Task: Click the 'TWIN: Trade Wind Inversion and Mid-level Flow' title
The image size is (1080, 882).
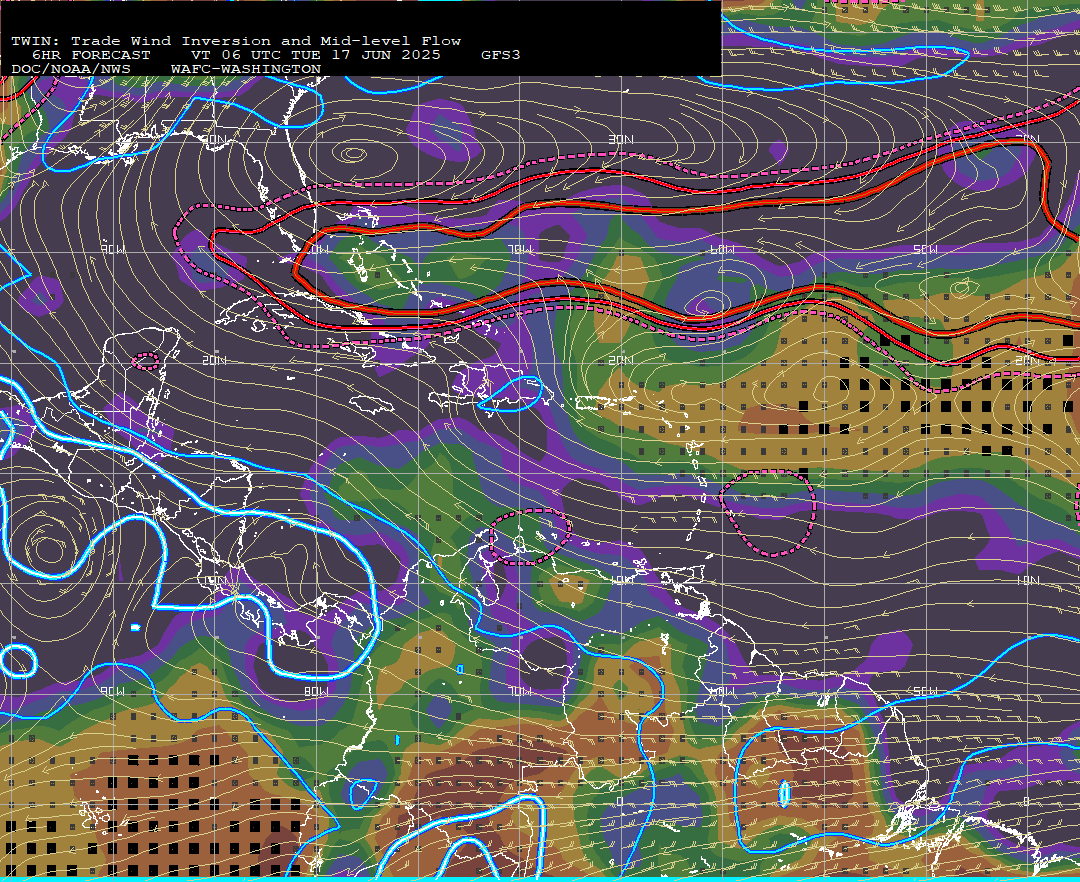Action: click(236, 41)
